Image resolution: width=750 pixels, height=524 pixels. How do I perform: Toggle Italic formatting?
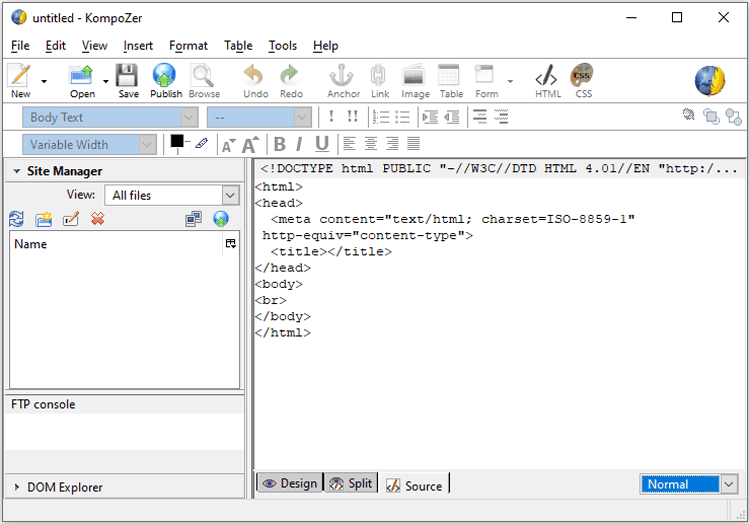(299, 144)
